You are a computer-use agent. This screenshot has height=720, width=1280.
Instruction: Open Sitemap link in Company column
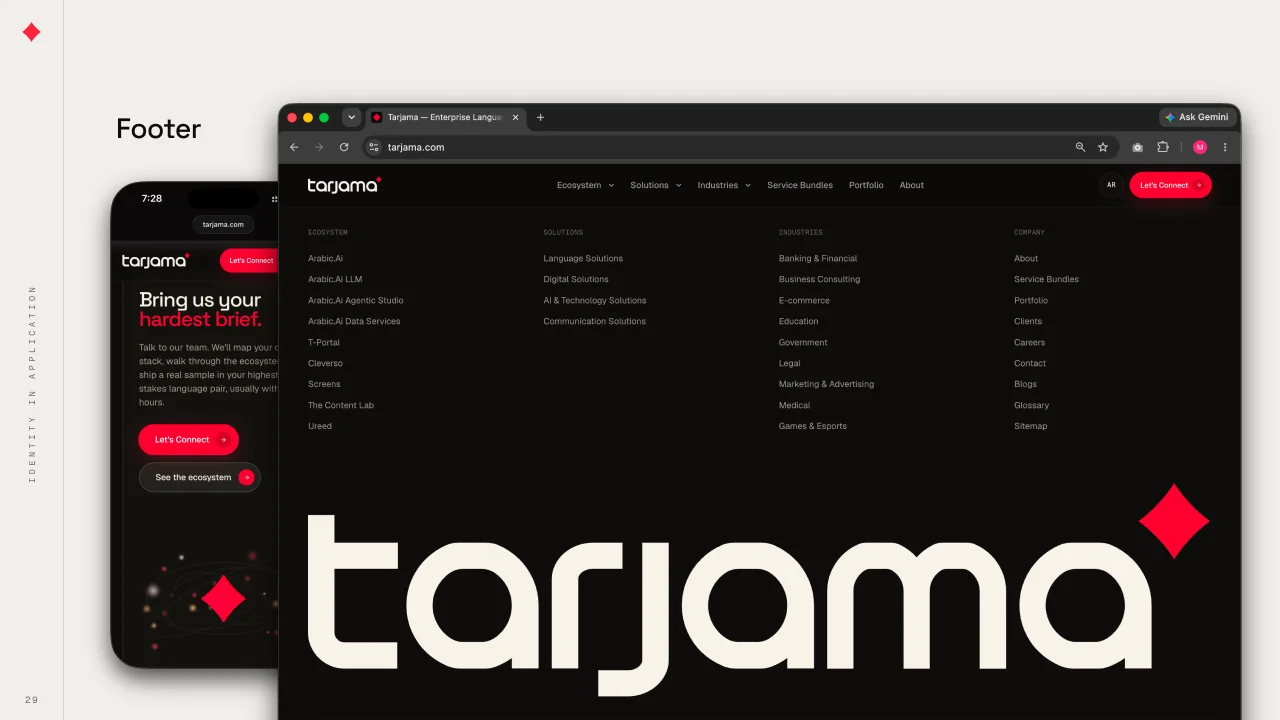pos(1031,426)
